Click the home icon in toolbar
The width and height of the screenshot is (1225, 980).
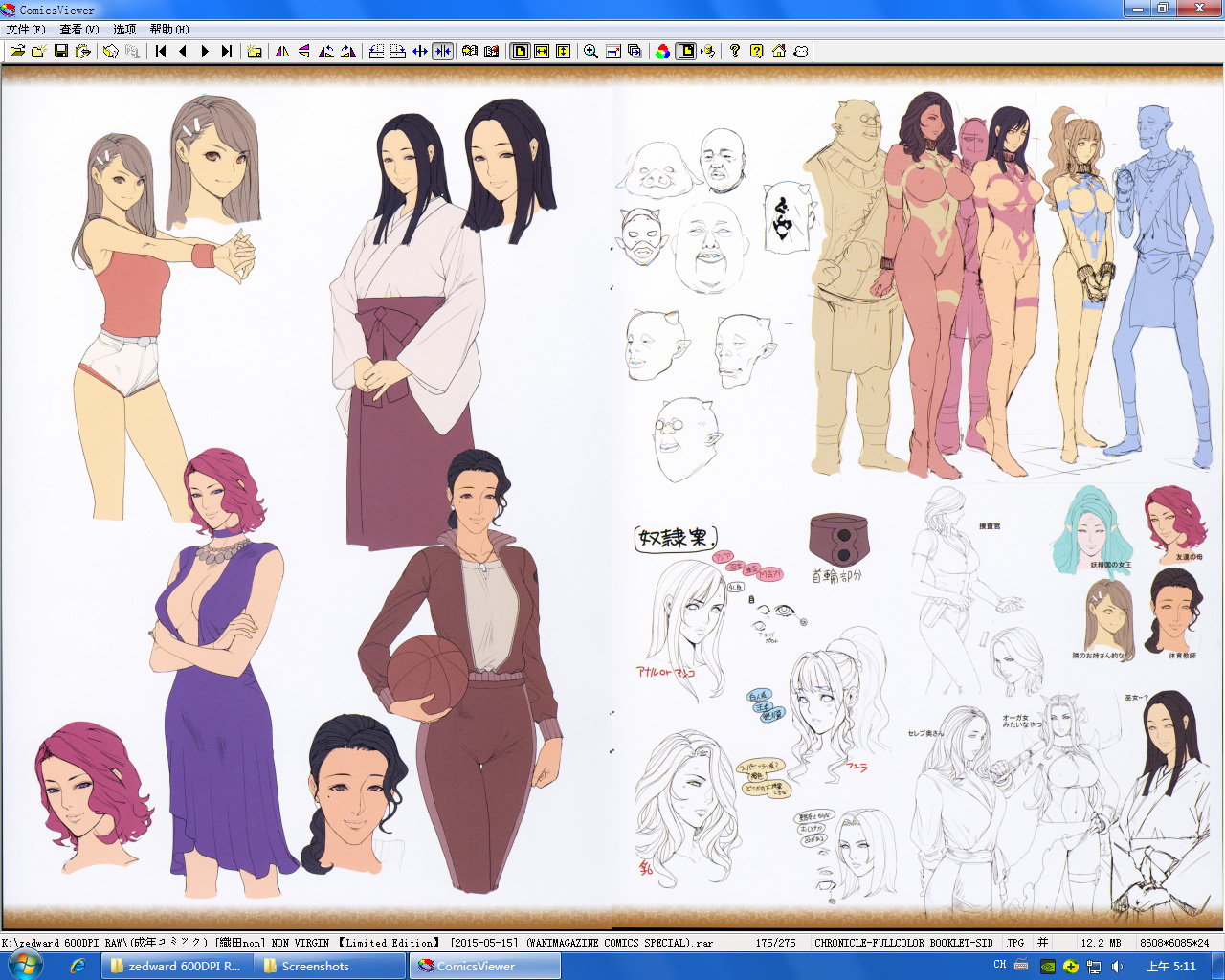[x=779, y=52]
